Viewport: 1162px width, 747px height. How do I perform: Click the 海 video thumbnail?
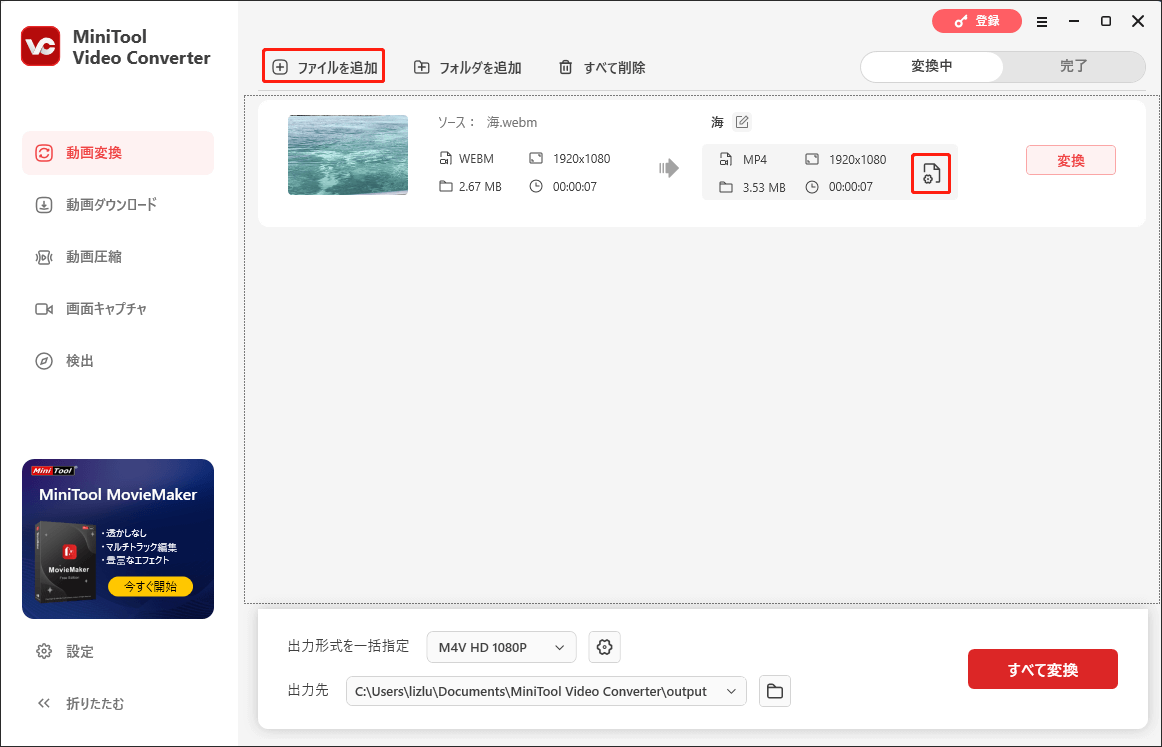pos(348,155)
